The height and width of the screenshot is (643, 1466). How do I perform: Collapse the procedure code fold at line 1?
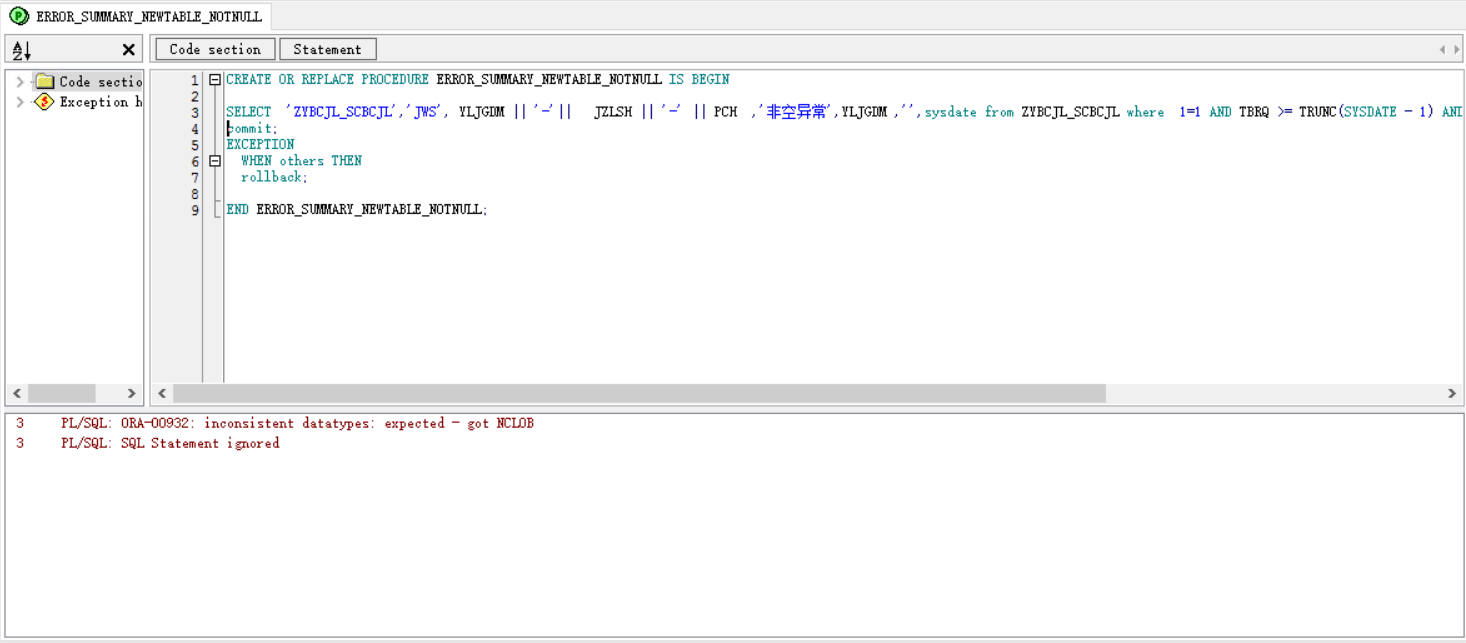click(214, 79)
